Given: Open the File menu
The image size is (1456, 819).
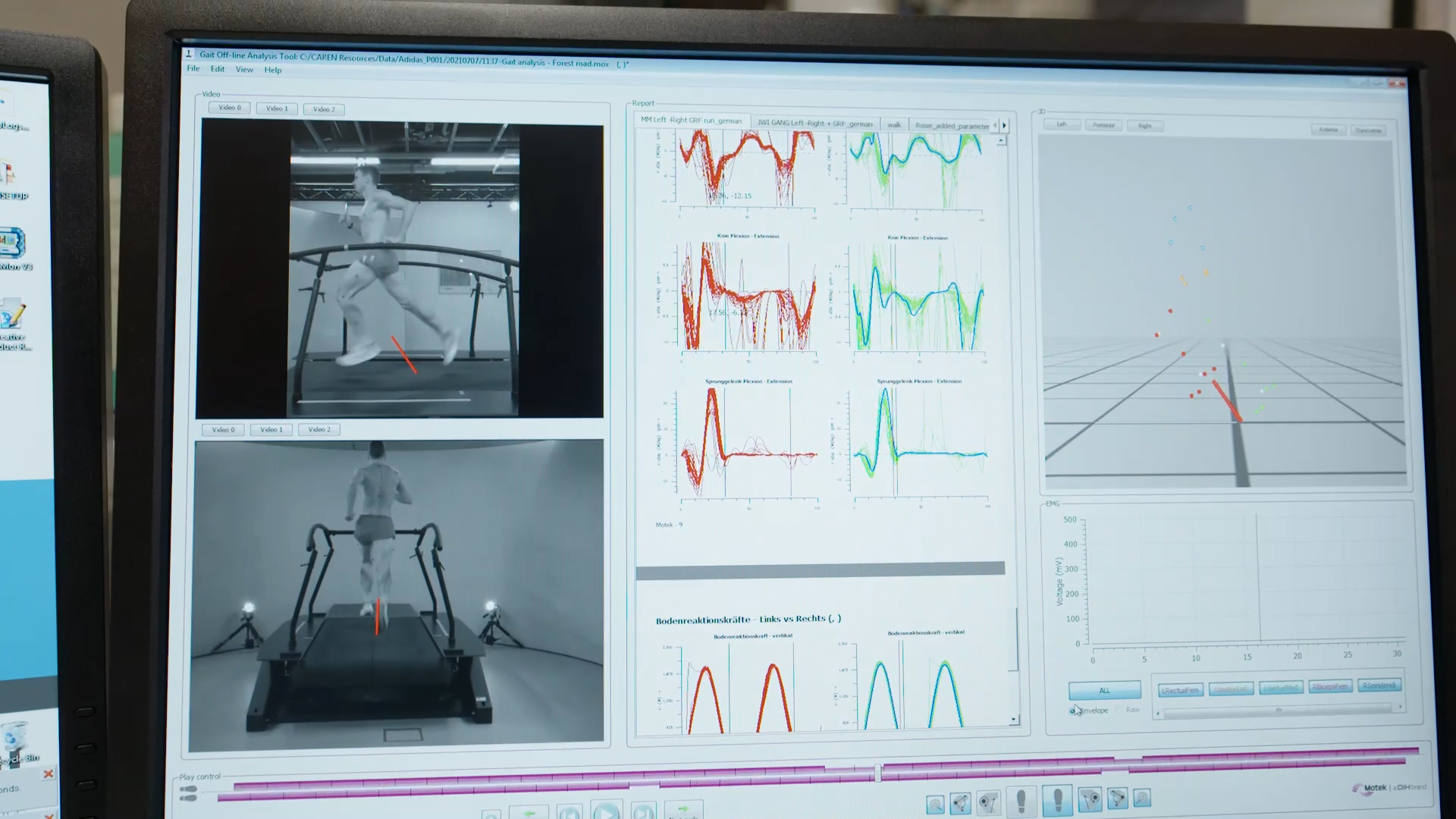Looking at the screenshot, I should point(193,69).
